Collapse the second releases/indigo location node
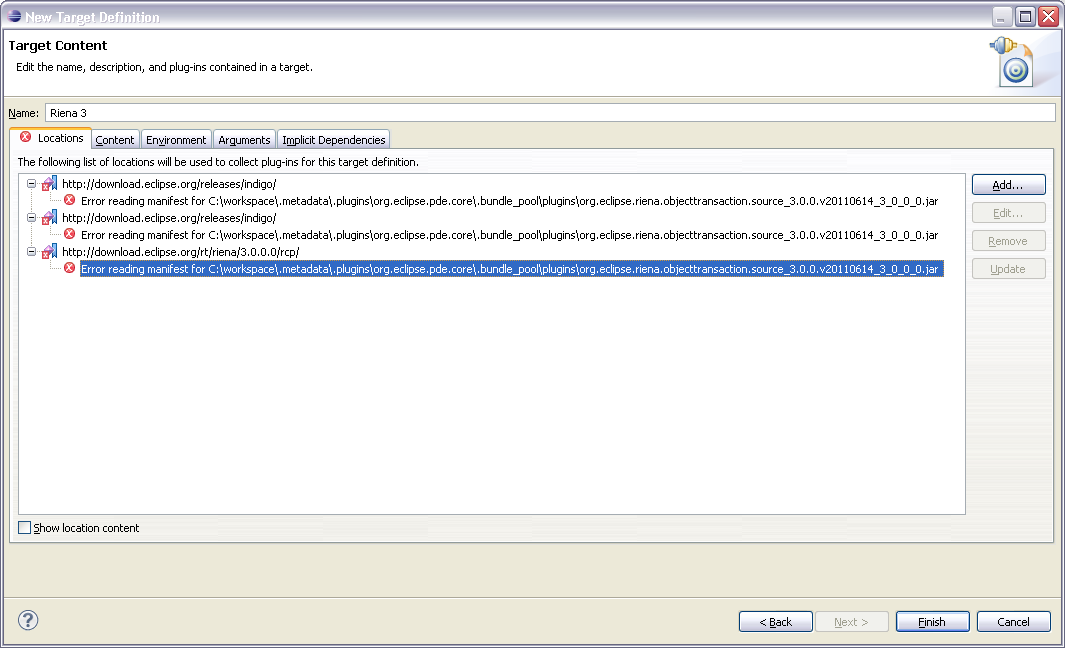This screenshot has width=1065, height=648. tap(31, 217)
